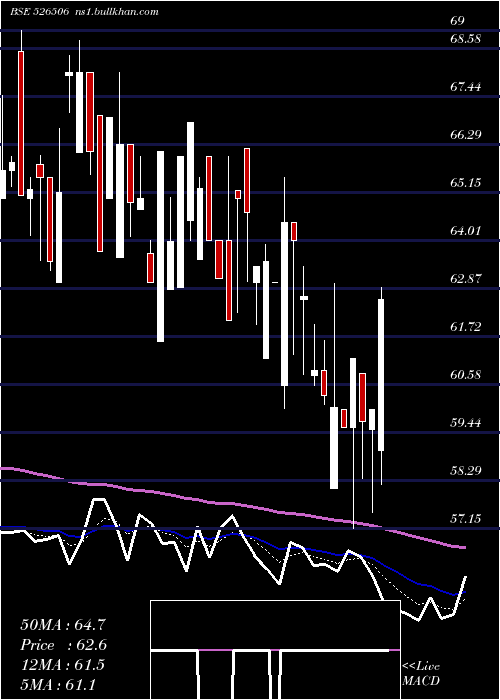This screenshot has height=700, width=500.
Task: Click the '5MA : 61.1' readout
Action: 58,684
